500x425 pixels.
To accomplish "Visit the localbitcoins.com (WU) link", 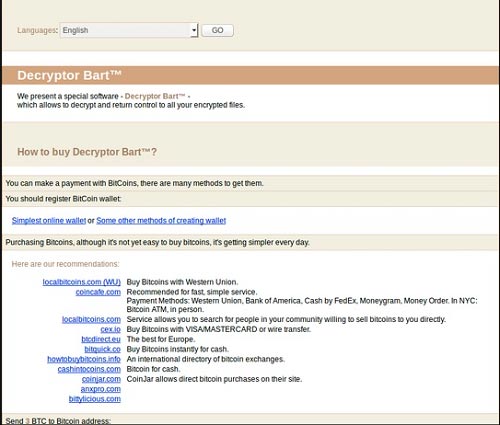I will (x=82, y=282).
